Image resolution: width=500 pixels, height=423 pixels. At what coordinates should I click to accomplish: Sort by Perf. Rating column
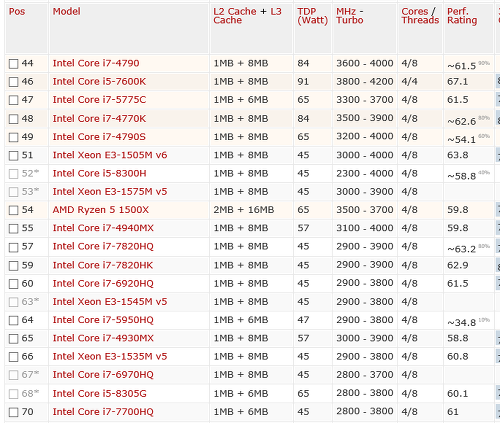tap(462, 16)
